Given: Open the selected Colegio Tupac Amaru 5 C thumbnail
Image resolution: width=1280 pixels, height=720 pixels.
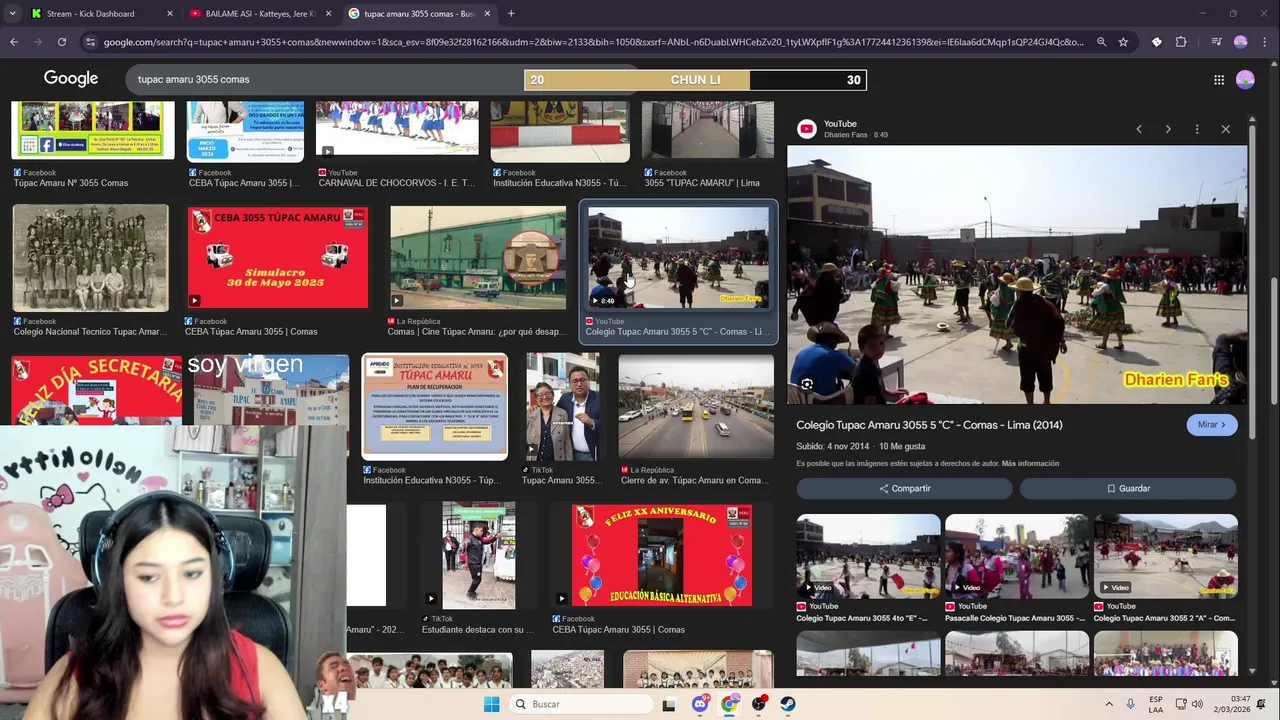Looking at the screenshot, I should (x=678, y=257).
